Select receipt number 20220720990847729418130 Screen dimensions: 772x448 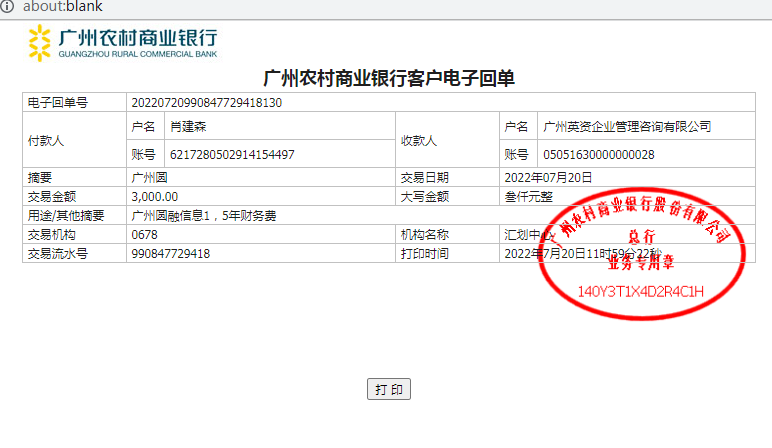point(206,102)
